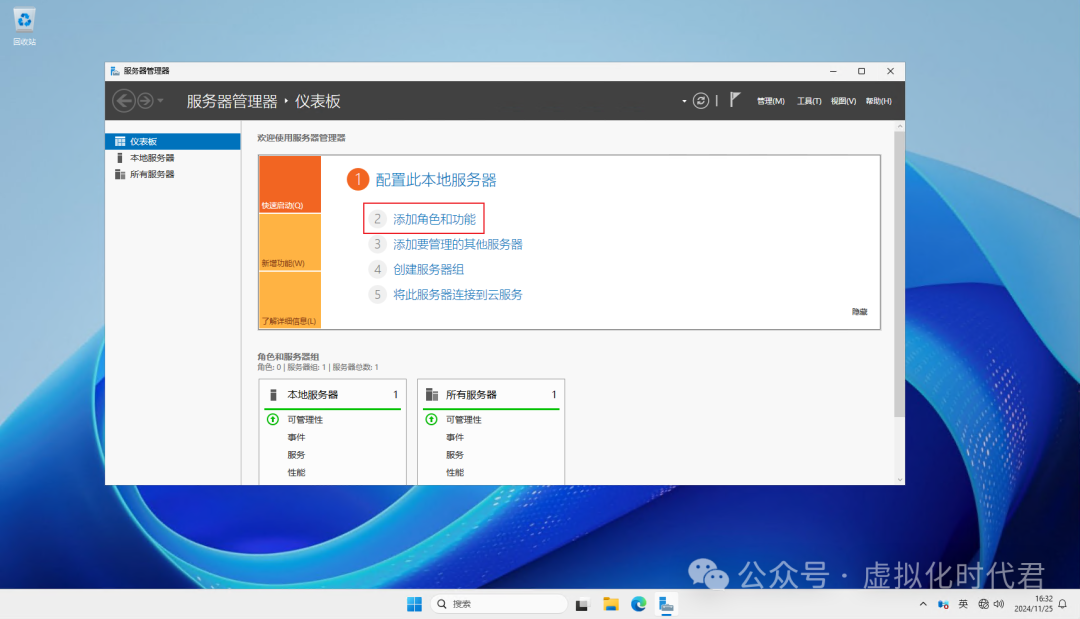The height and width of the screenshot is (619, 1080).
Task: Click the taskbar 搜索 search box
Action: click(x=499, y=604)
